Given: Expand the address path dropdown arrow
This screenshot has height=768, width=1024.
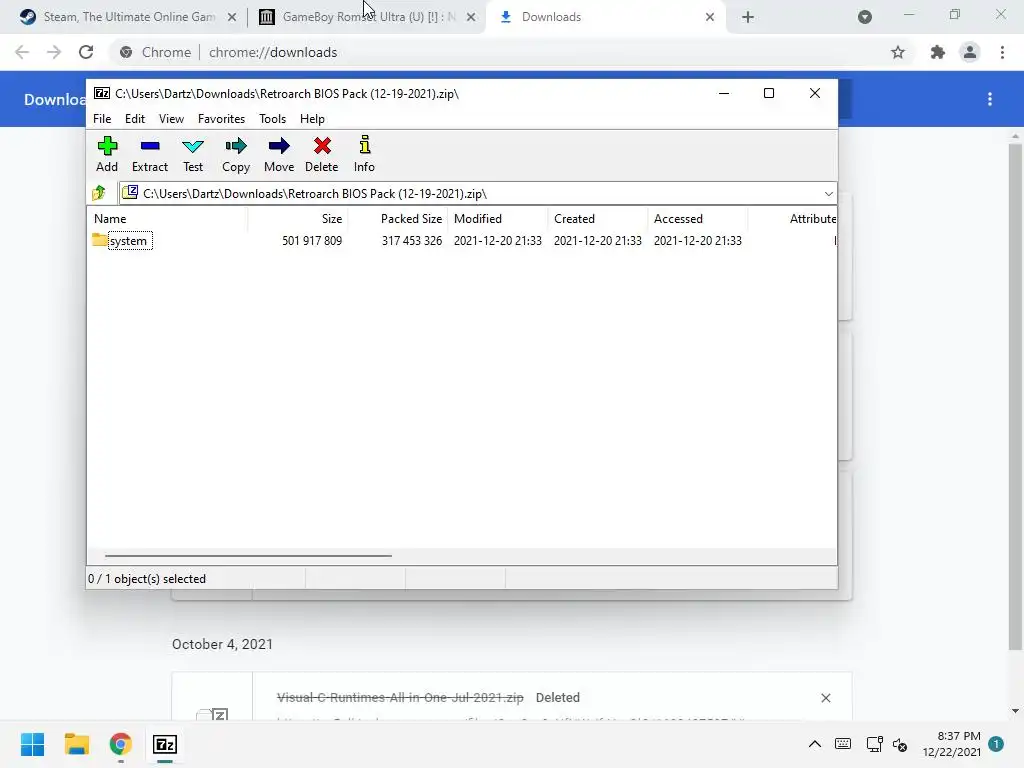Looking at the screenshot, I should point(828,193).
